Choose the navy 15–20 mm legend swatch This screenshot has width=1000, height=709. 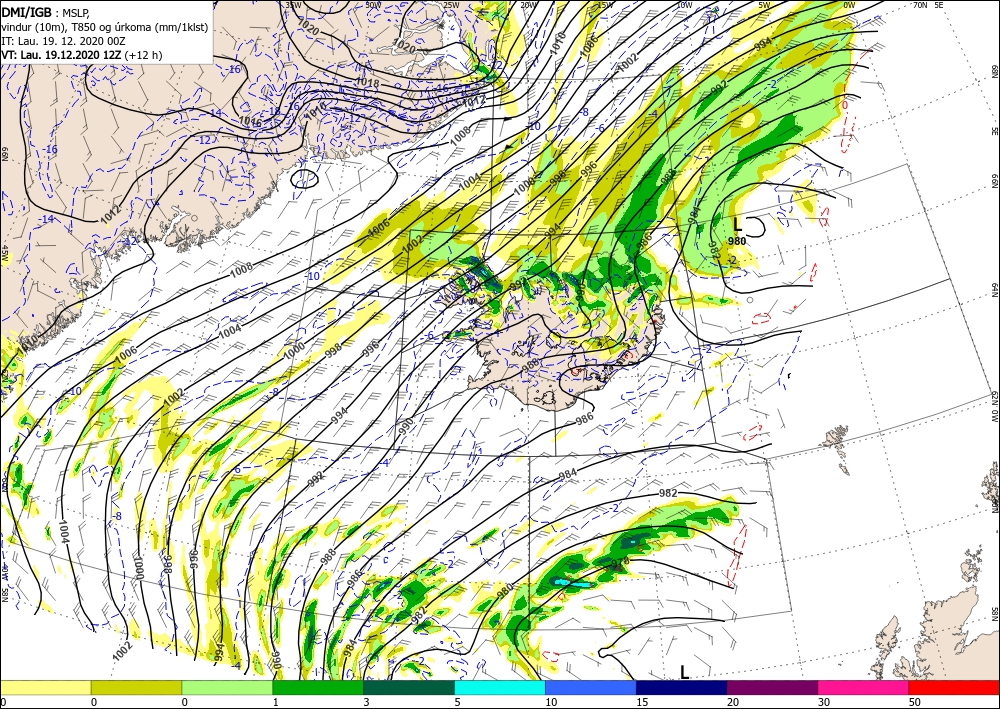point(682,687)
